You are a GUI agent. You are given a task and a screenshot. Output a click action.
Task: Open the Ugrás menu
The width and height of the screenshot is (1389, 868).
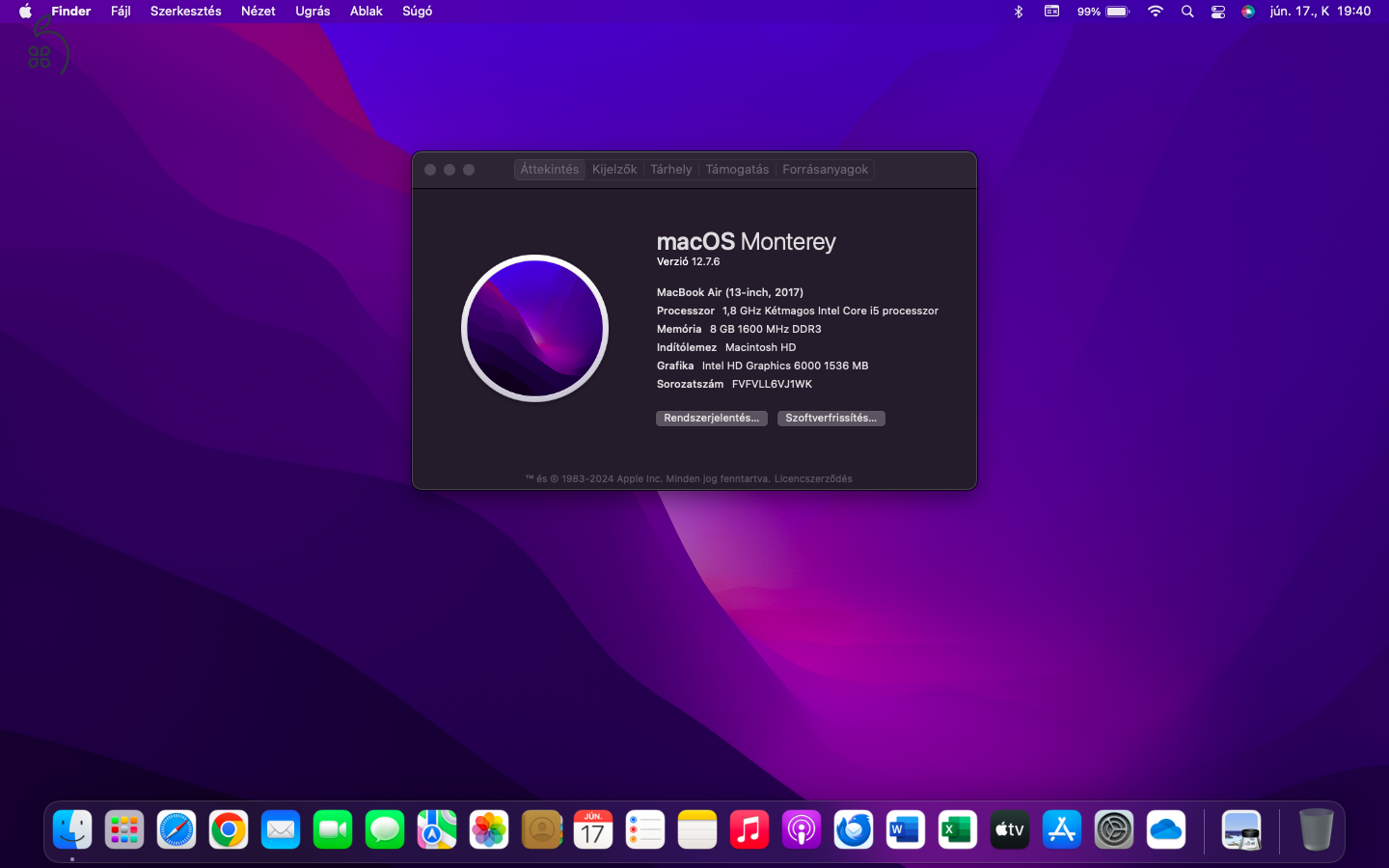[313, 12]
